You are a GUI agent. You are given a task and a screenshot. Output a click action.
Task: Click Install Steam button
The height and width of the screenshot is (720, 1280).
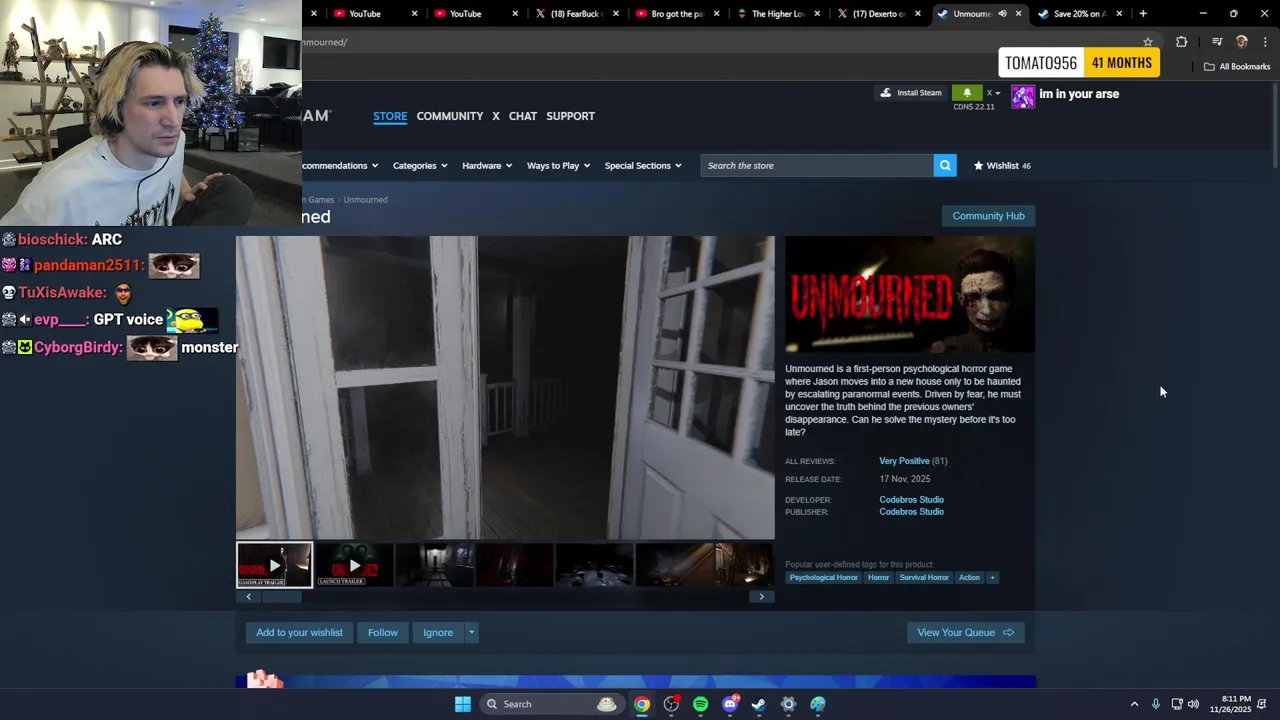(911, 93)
